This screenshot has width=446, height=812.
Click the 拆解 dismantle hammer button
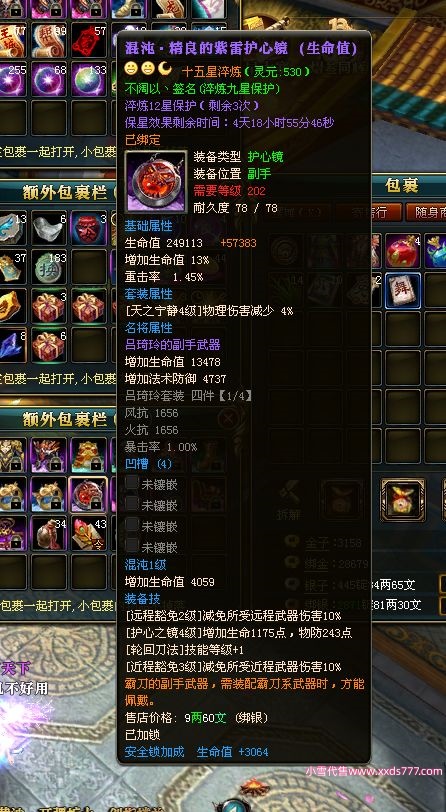[289, 502]
